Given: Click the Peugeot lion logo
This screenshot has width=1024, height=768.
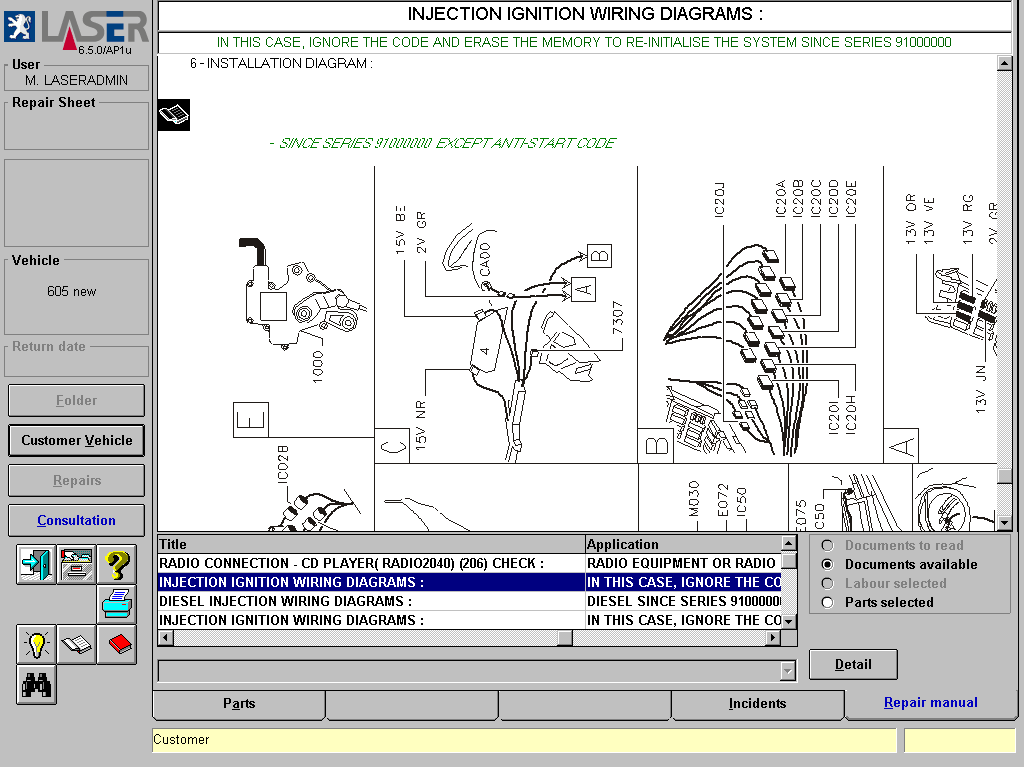Looking at the screenshot, I should tap(19, 27).
